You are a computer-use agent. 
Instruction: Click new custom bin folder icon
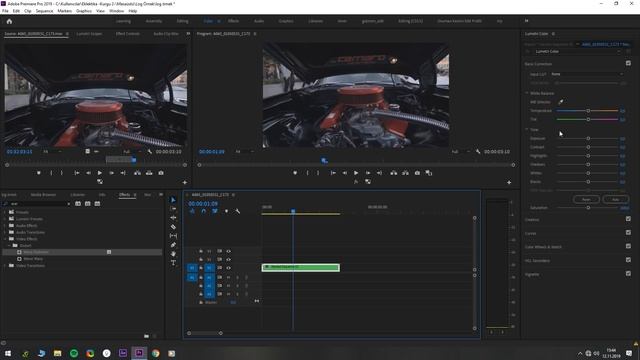tap(147, 336)
